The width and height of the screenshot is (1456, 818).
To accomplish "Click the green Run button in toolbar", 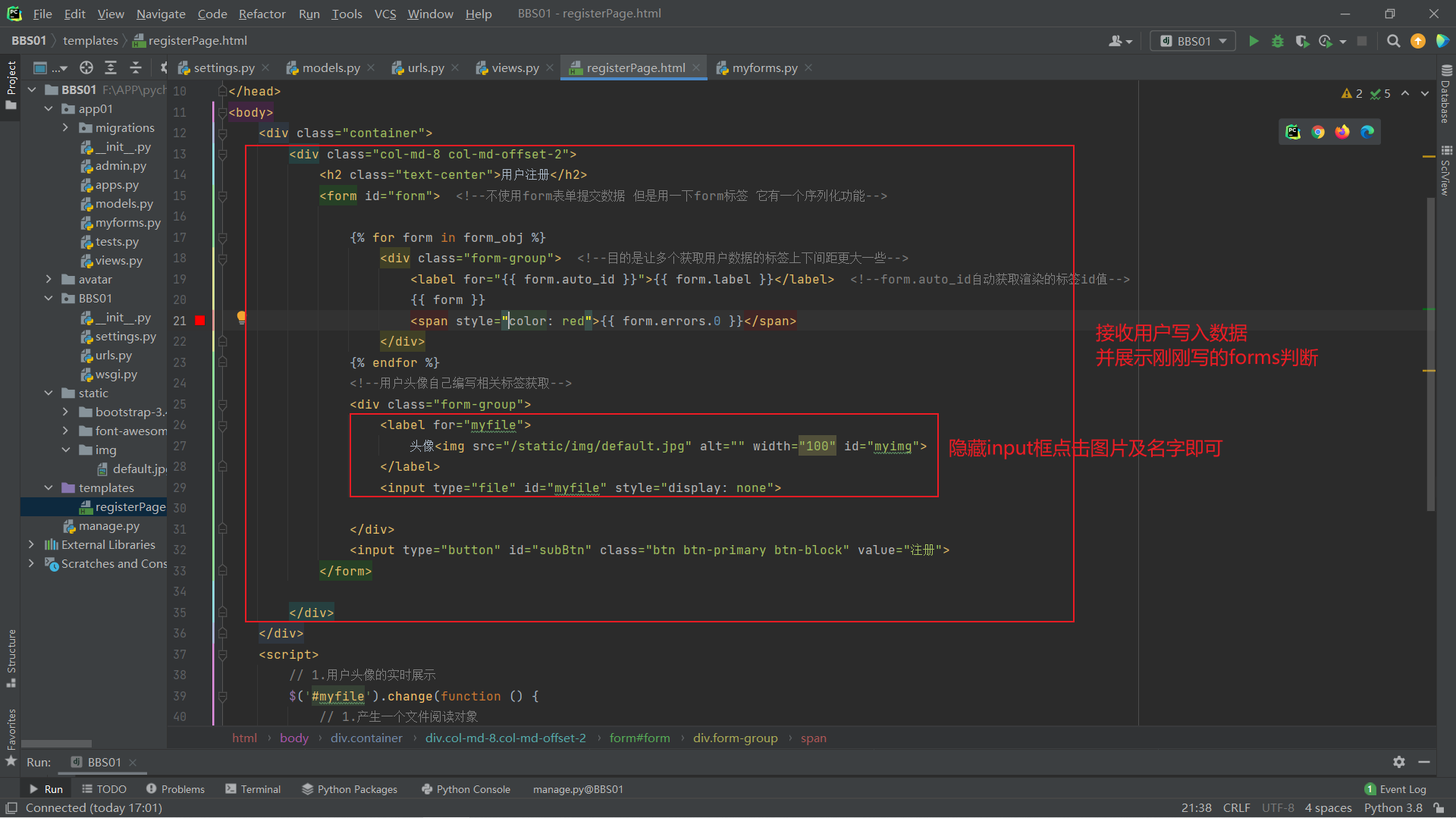I will click(x=1254, y=42).
